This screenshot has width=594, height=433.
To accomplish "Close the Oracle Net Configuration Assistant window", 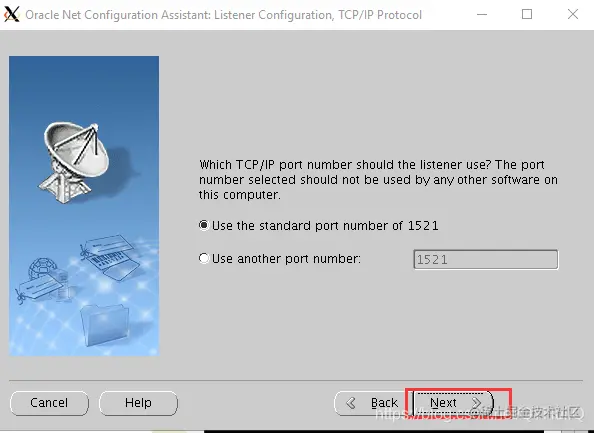I will (573, 14).
